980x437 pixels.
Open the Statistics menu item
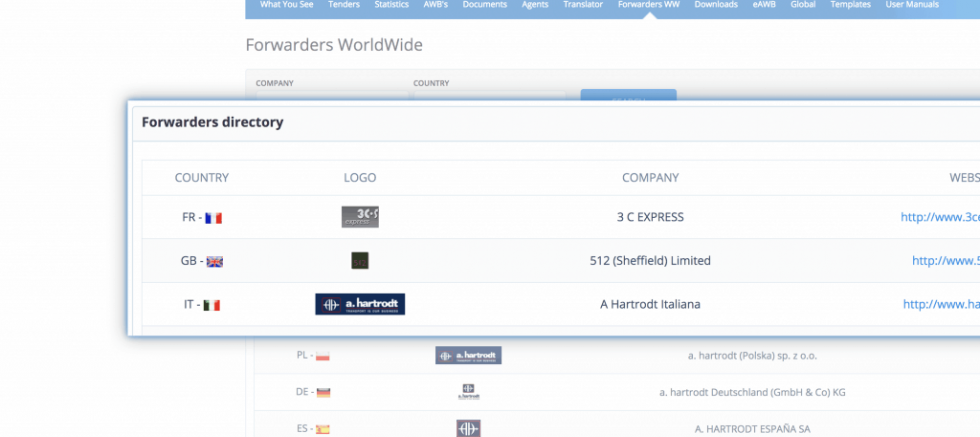tap(391, 5)
